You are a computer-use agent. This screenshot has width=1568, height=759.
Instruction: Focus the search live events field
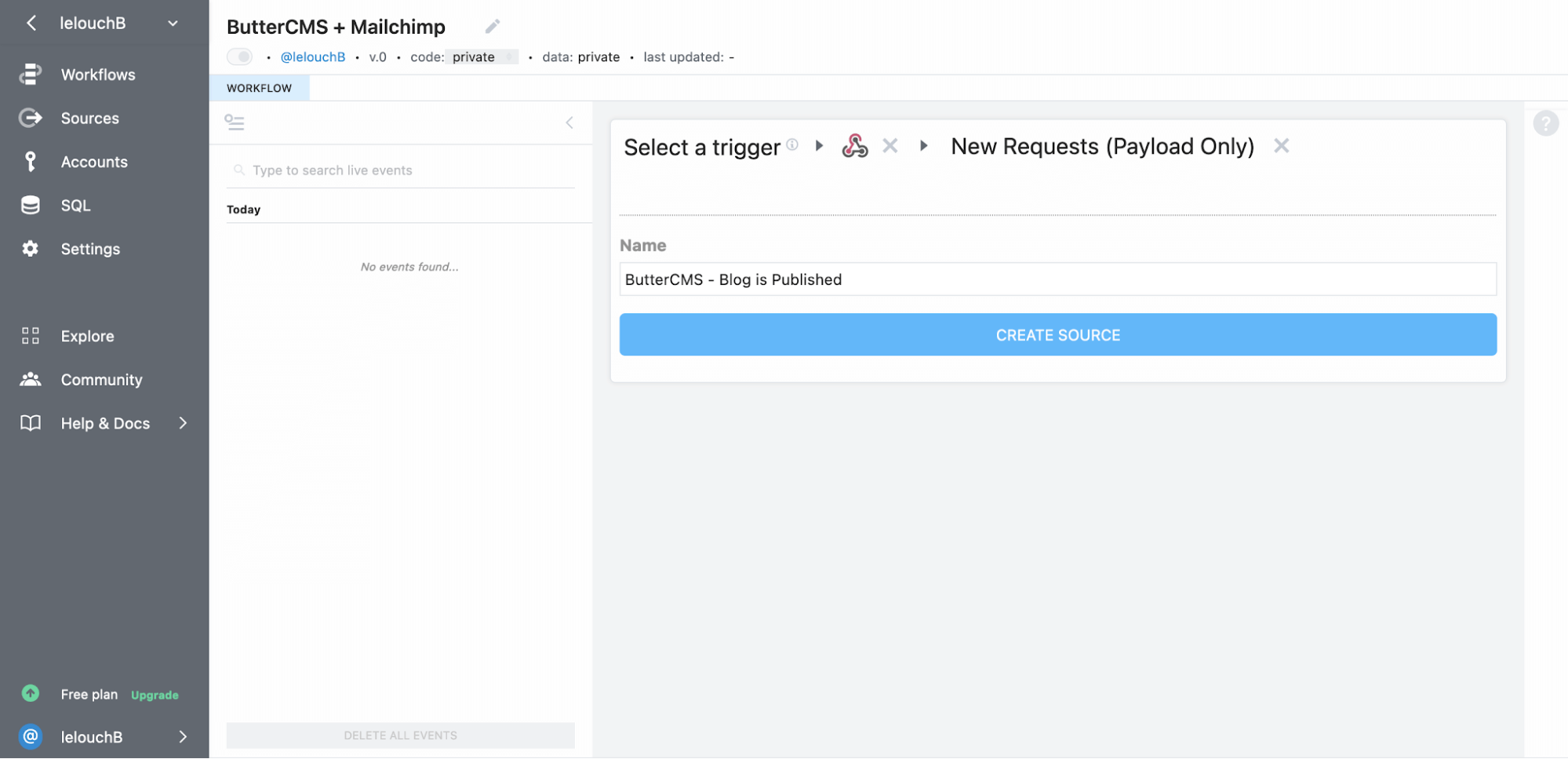401,170
